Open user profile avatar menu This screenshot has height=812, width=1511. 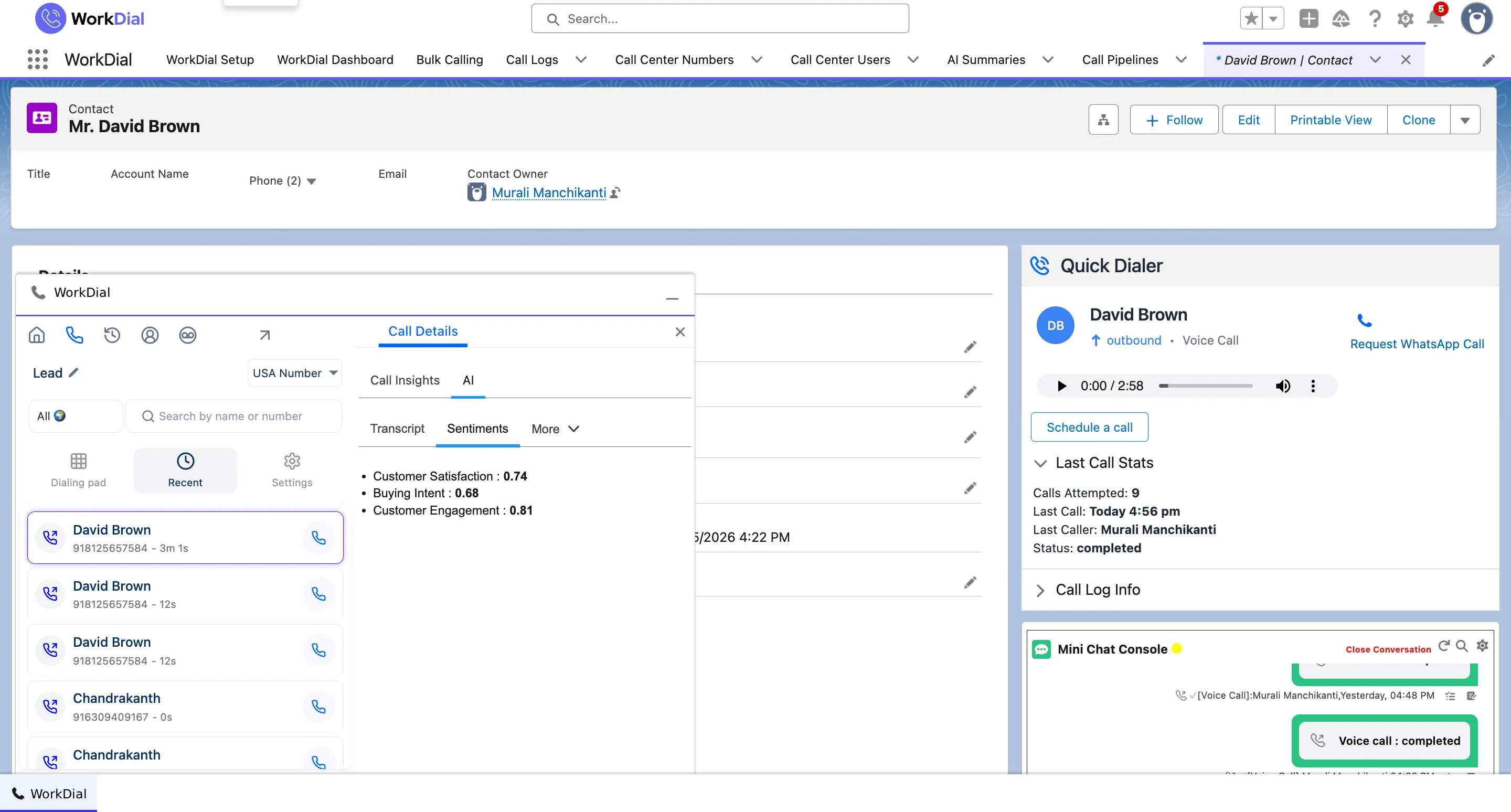(1476, 19)
